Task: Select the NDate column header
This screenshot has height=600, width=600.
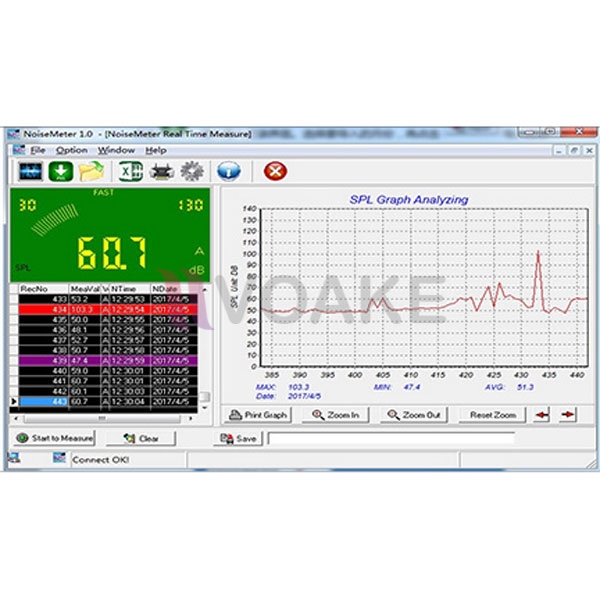Action: click(174, 289)
